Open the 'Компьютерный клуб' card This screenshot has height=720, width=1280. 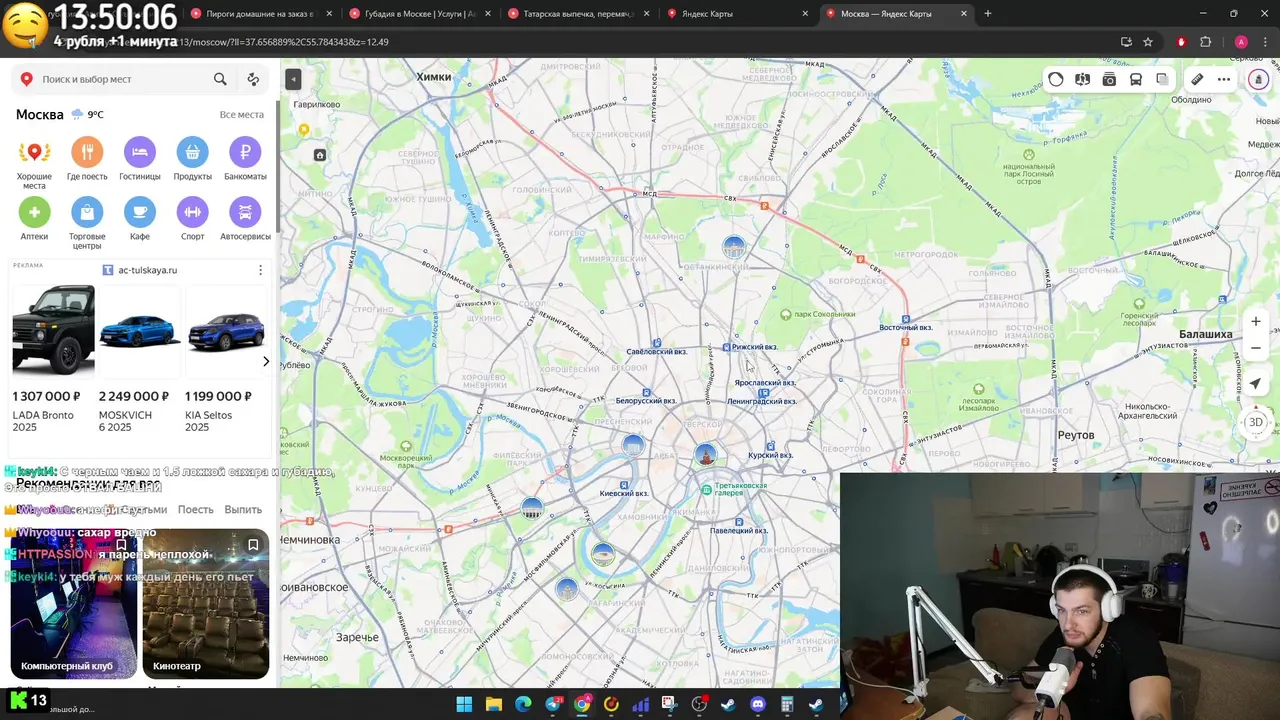pyautogui.click(x=74, y=605)
